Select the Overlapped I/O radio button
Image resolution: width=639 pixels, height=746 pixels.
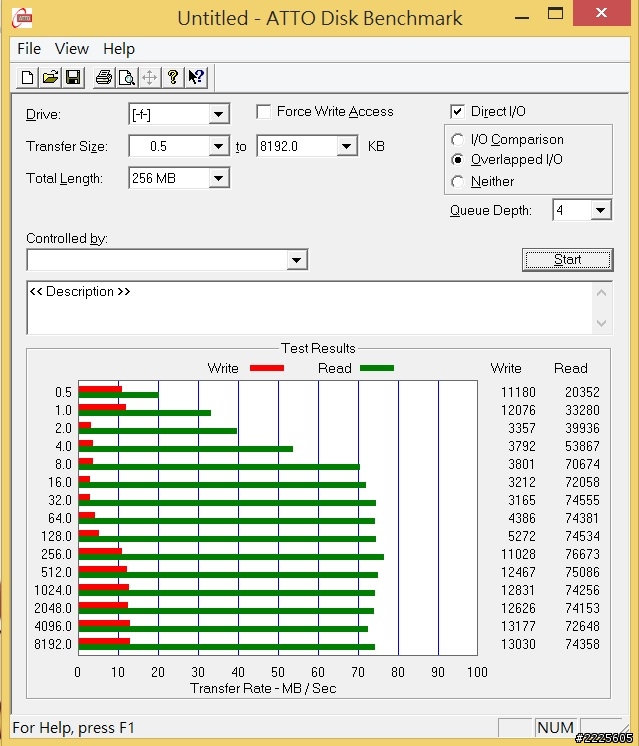[457, 160]
